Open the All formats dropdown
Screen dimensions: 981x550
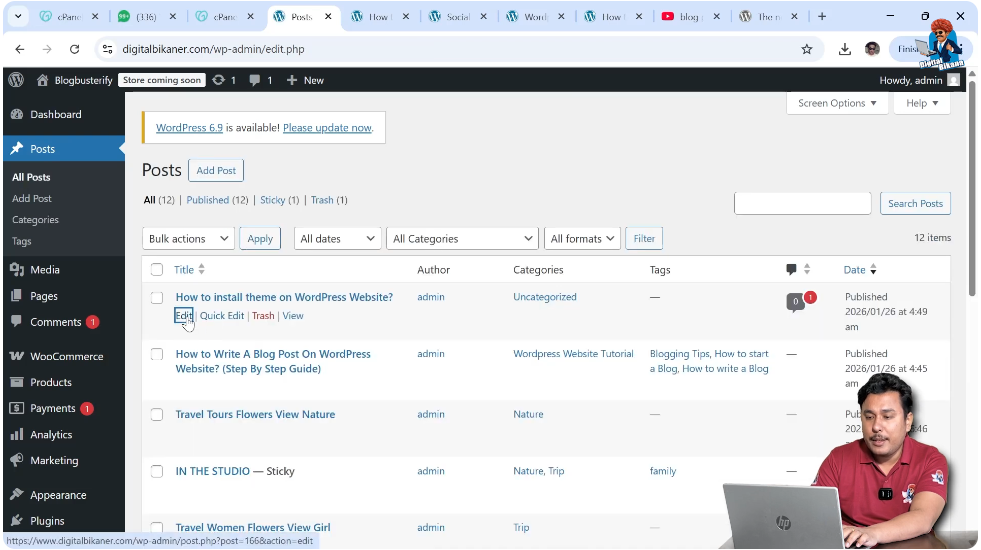[582, 238]
